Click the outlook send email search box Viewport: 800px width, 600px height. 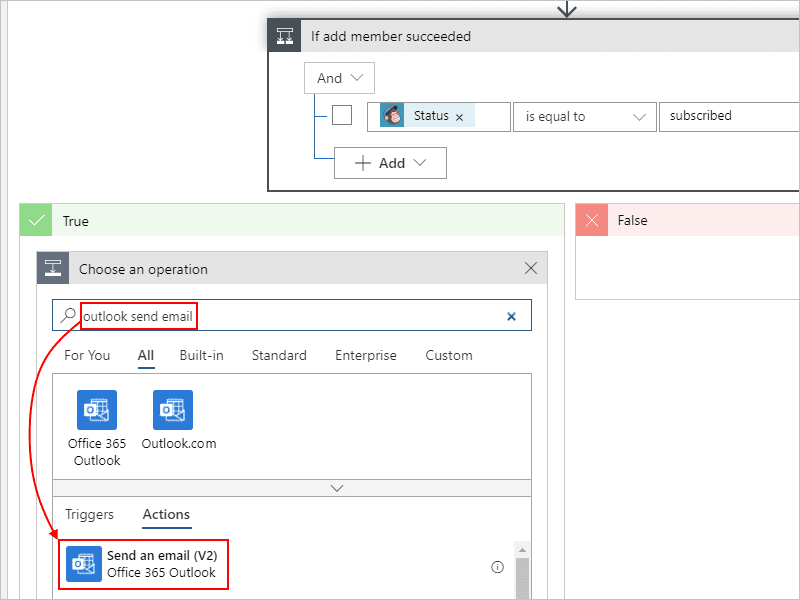point(291,315)
